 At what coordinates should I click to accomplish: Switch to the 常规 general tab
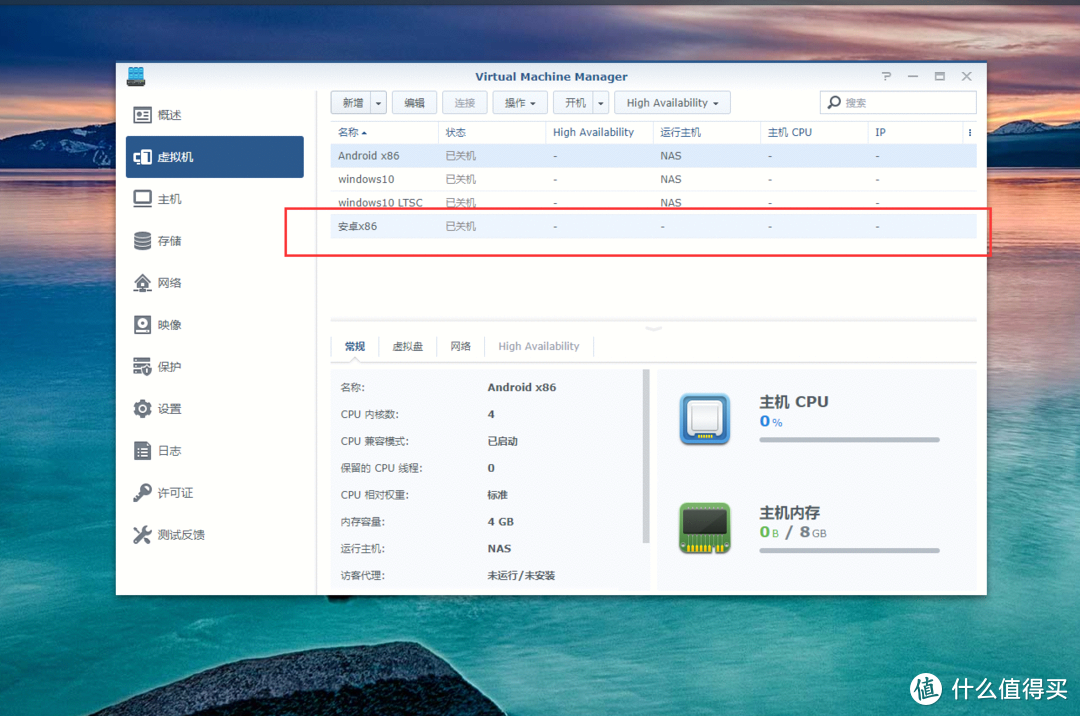355,346
